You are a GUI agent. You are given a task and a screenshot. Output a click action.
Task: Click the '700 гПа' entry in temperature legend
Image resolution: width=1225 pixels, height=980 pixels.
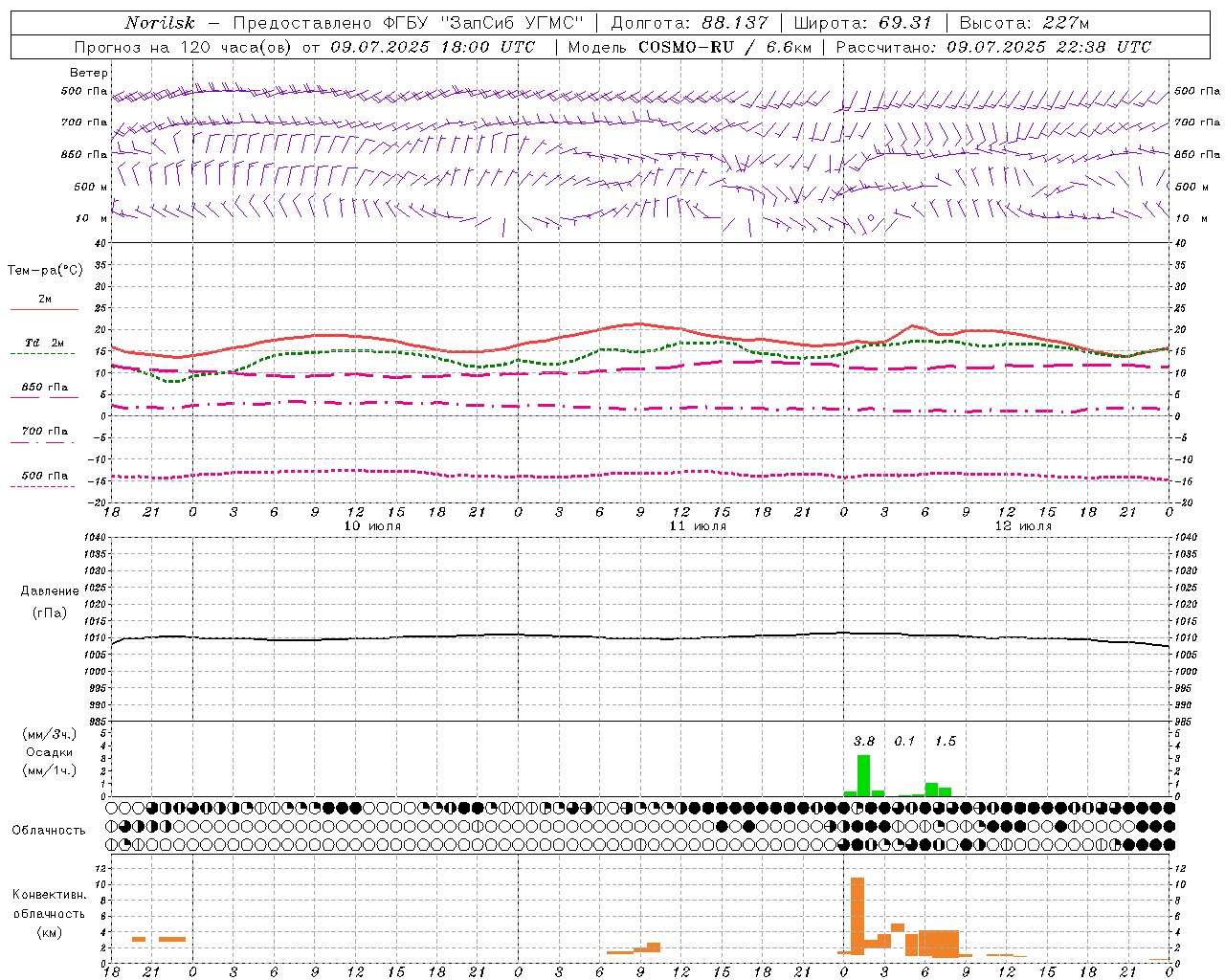[x=44, y=431]
